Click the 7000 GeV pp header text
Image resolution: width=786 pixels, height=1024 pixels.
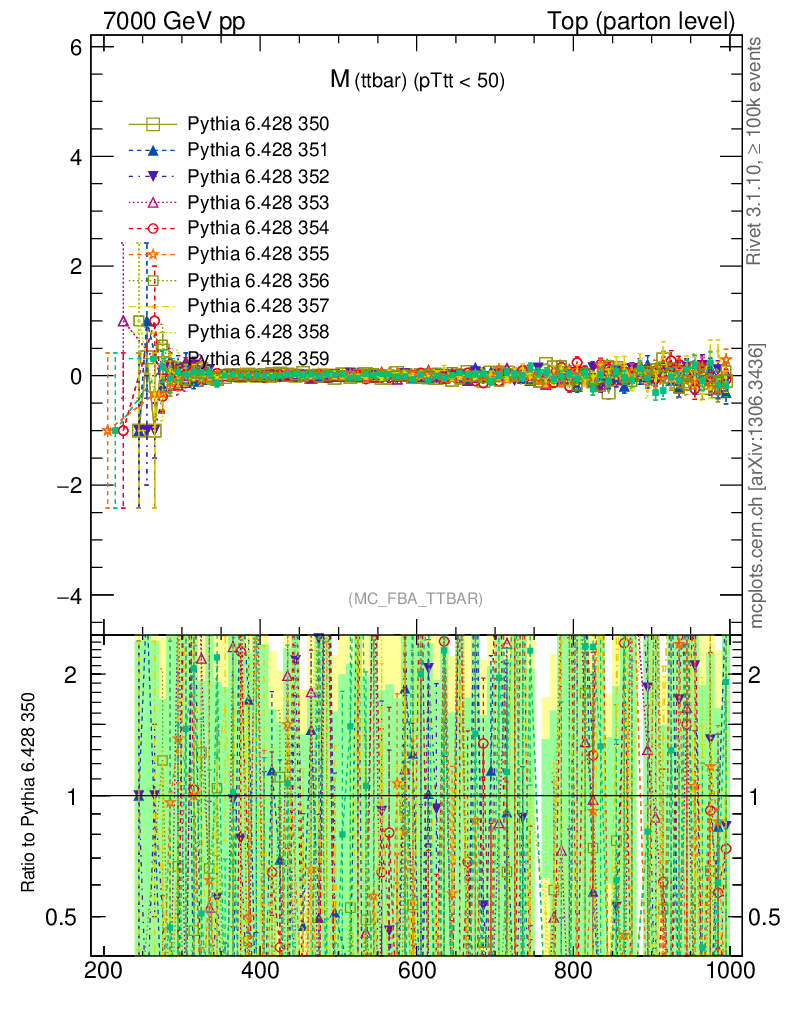click(x=174, y=21)
